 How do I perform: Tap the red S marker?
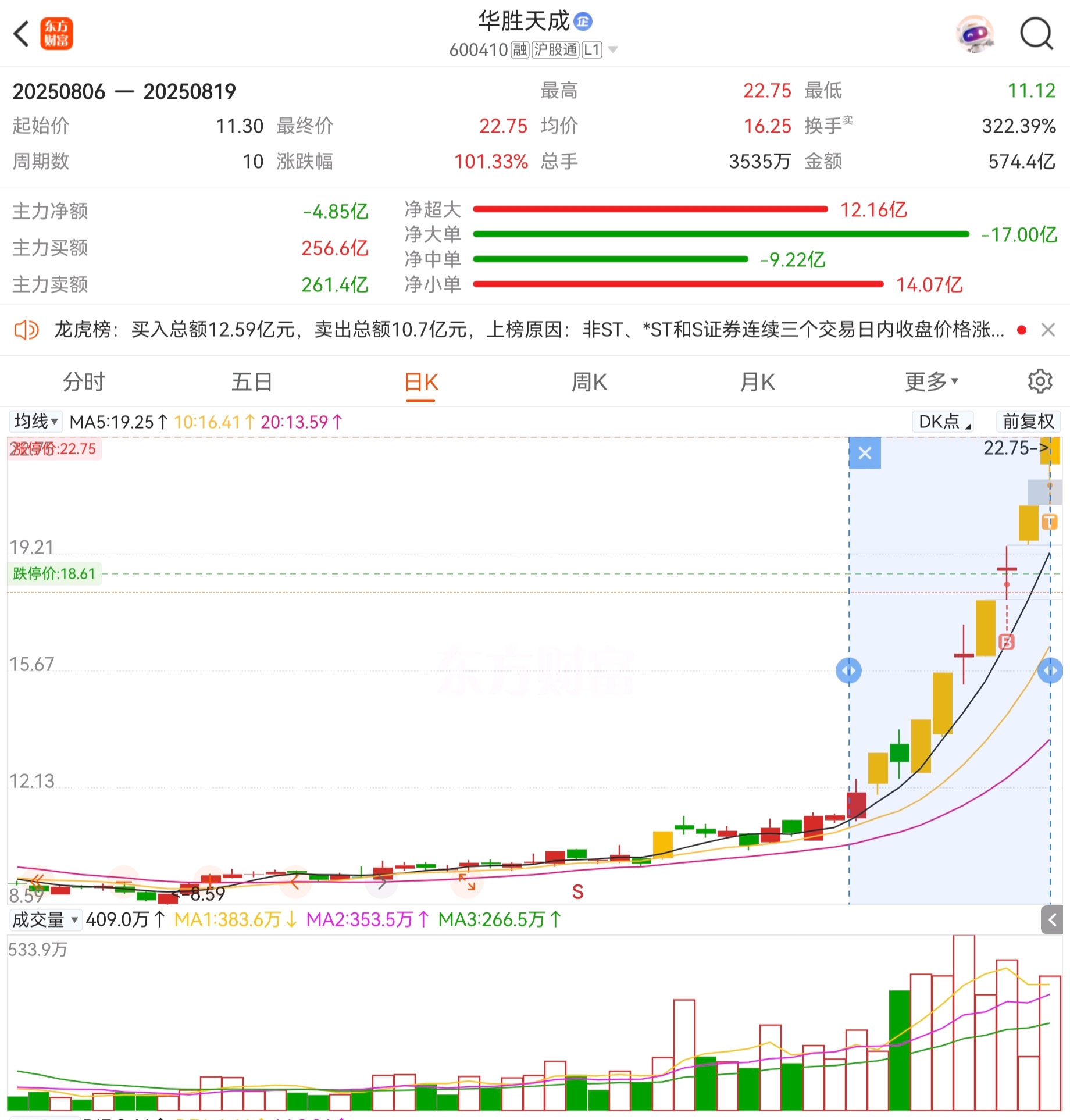pos(577,891)
